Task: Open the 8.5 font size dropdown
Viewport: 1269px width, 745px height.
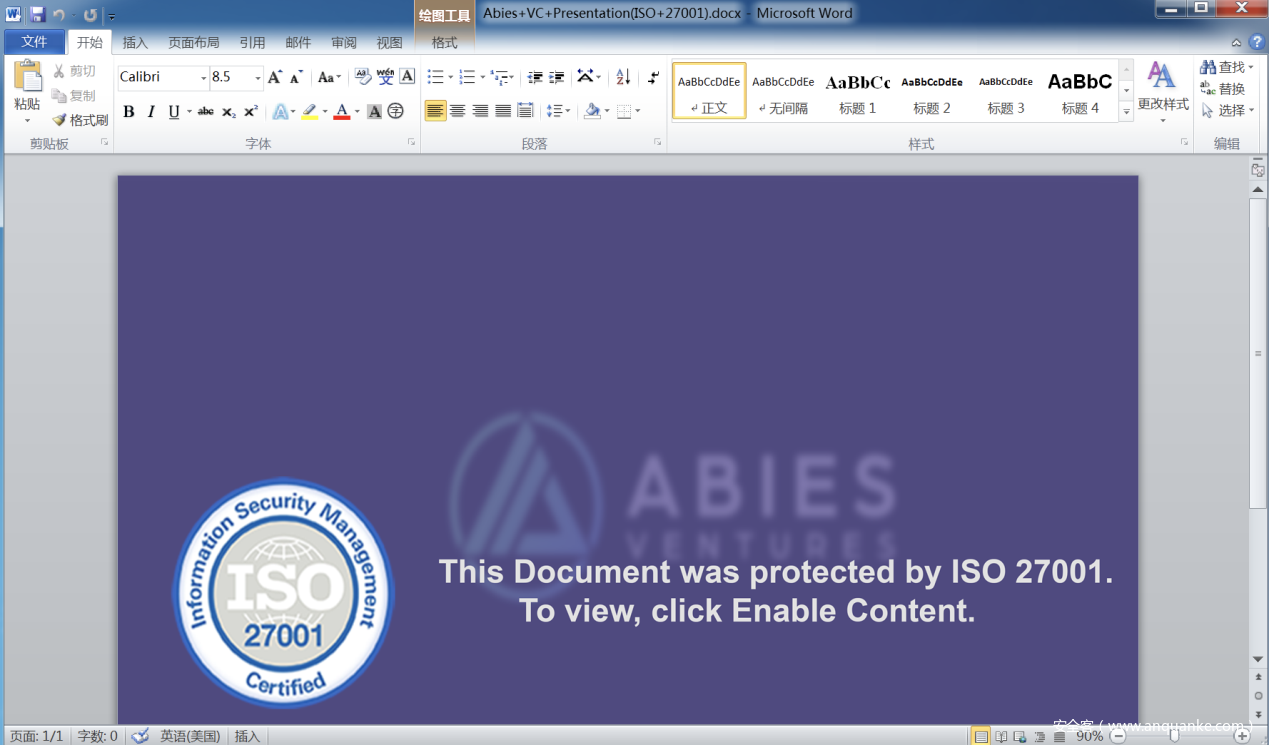Action: (x=258, y=78)
